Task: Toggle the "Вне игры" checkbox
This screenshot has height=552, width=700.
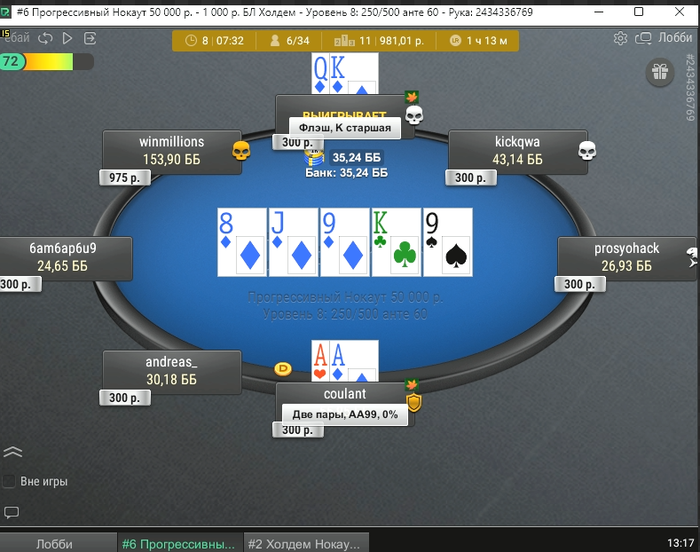Action: (9, 481)
